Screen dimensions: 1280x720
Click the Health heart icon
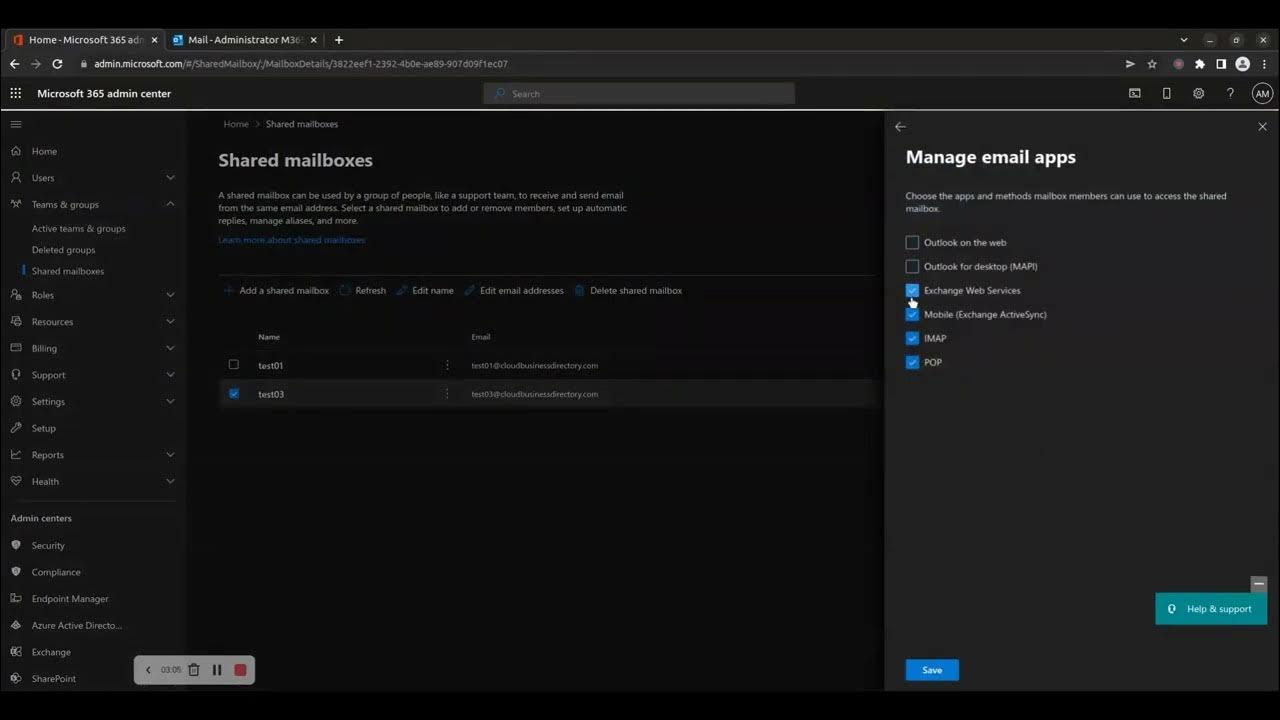(x=16, y=481)
